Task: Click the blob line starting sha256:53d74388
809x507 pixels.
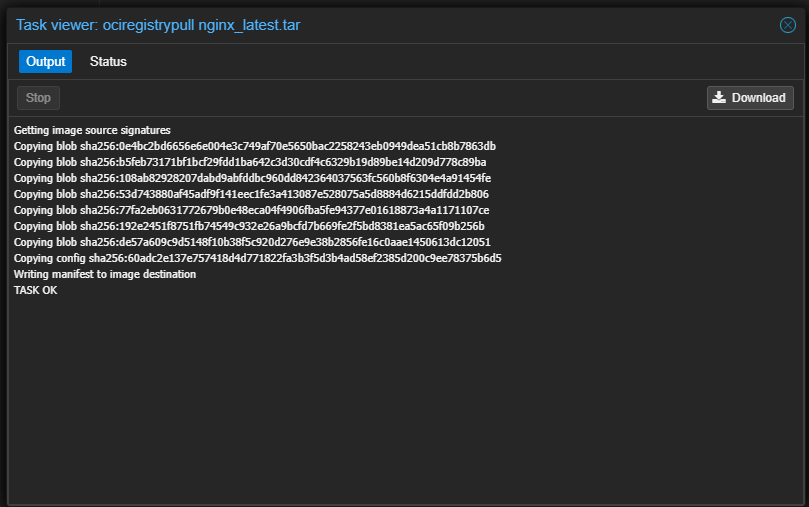Action: tap(251, 194)
